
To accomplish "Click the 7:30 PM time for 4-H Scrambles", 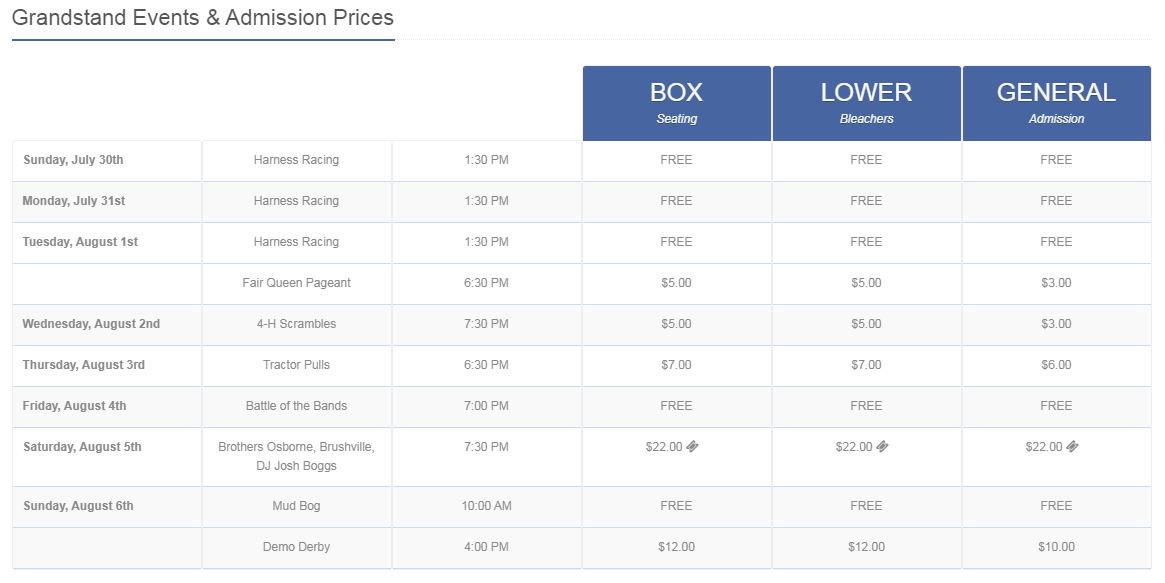I will coord(487,323).
